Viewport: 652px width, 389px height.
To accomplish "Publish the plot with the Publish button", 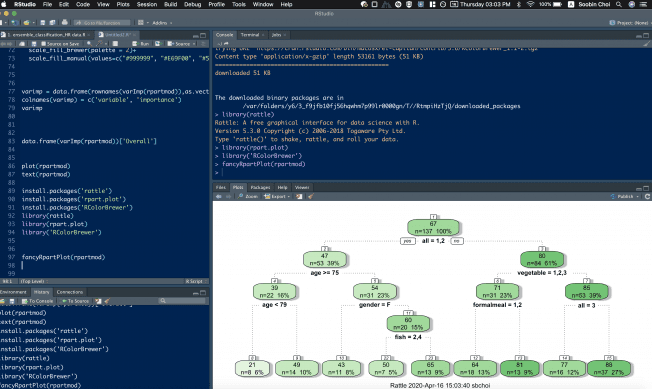I will [x=621, y=196].
